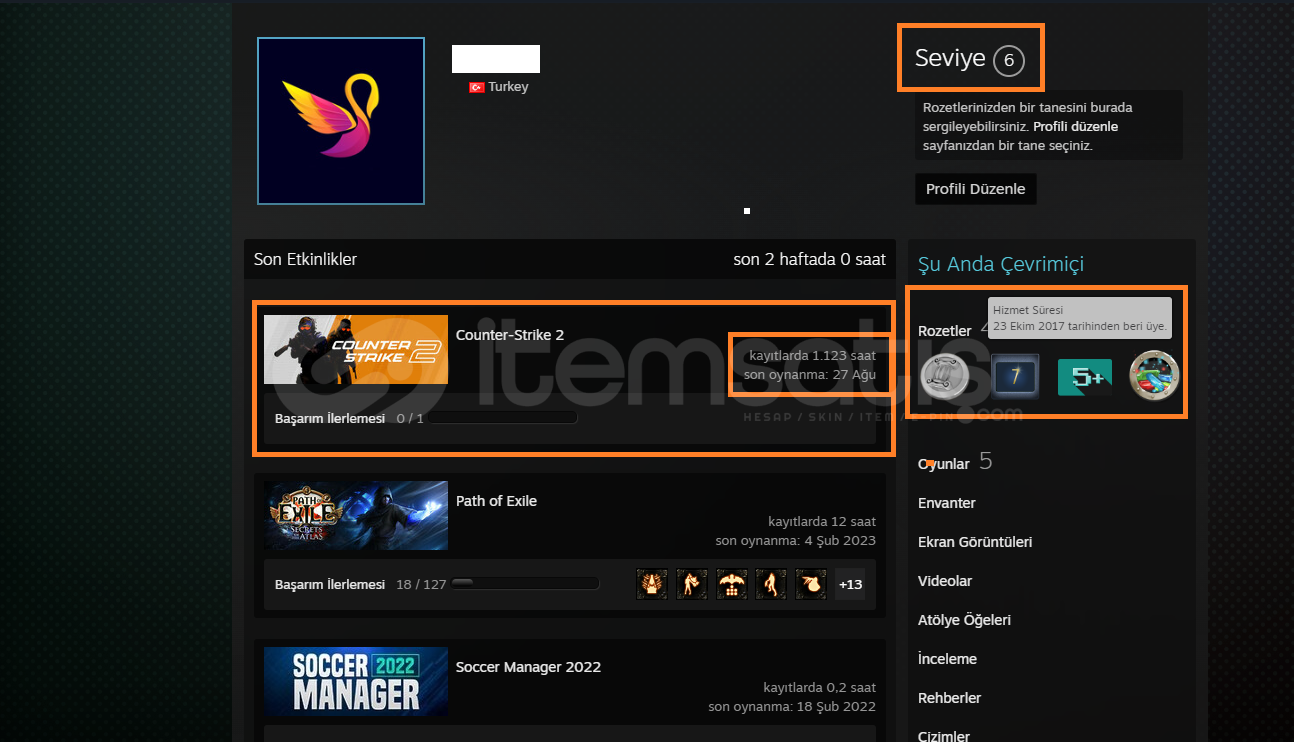Open the Soccer Manager 2022 banner
Image resolution: width=1294 pixels, height=742 pixels.
356,682
